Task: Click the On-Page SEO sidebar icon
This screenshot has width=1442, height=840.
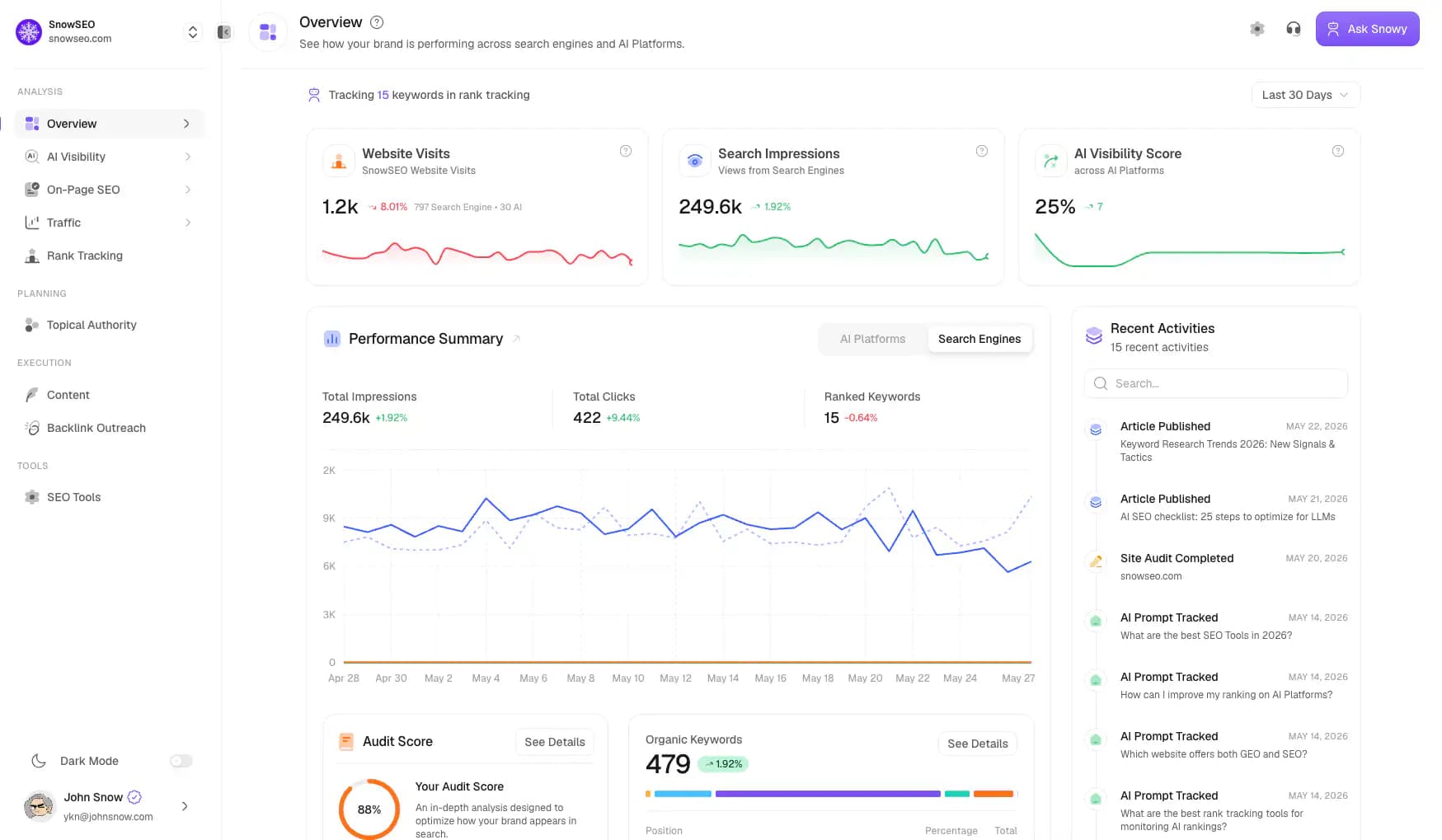Action: tap(32, 190)
